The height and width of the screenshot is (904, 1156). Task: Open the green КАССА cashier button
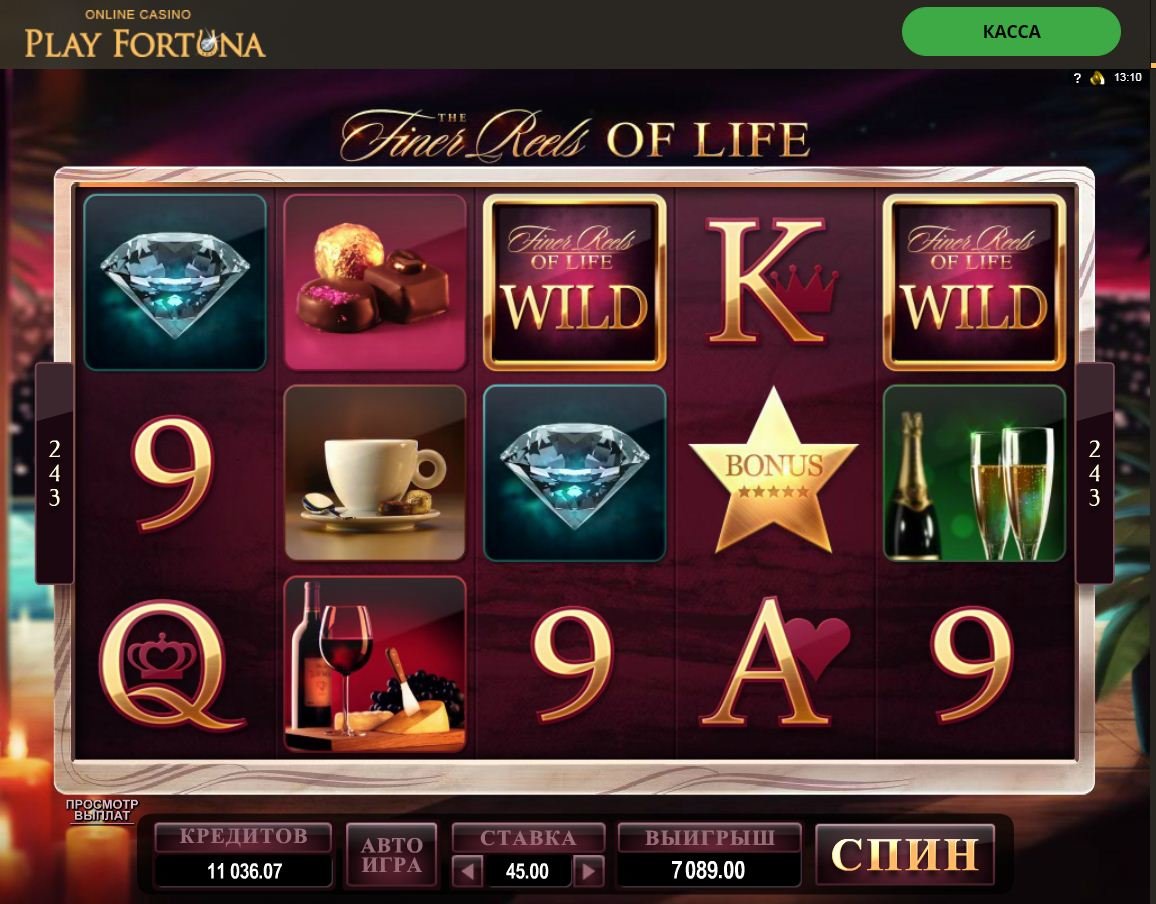pyautogui.click(x=1012, y=32)
